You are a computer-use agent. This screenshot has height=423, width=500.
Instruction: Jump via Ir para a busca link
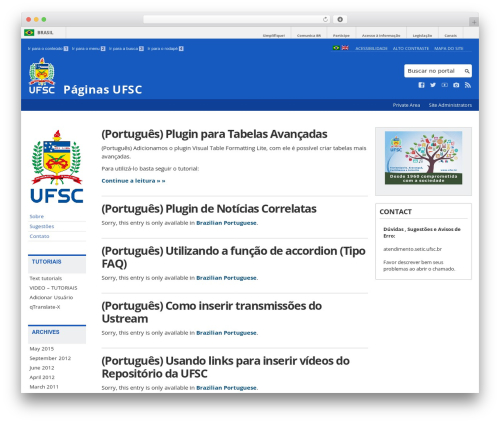point(126,49)
